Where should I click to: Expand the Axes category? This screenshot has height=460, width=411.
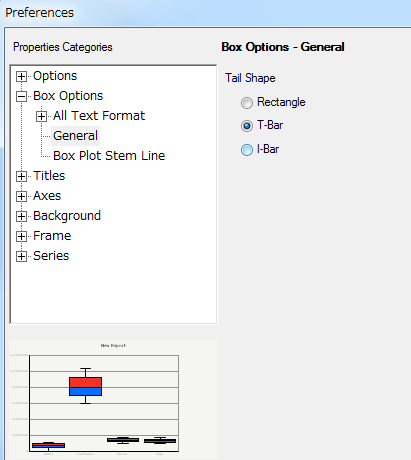[21, 196]
